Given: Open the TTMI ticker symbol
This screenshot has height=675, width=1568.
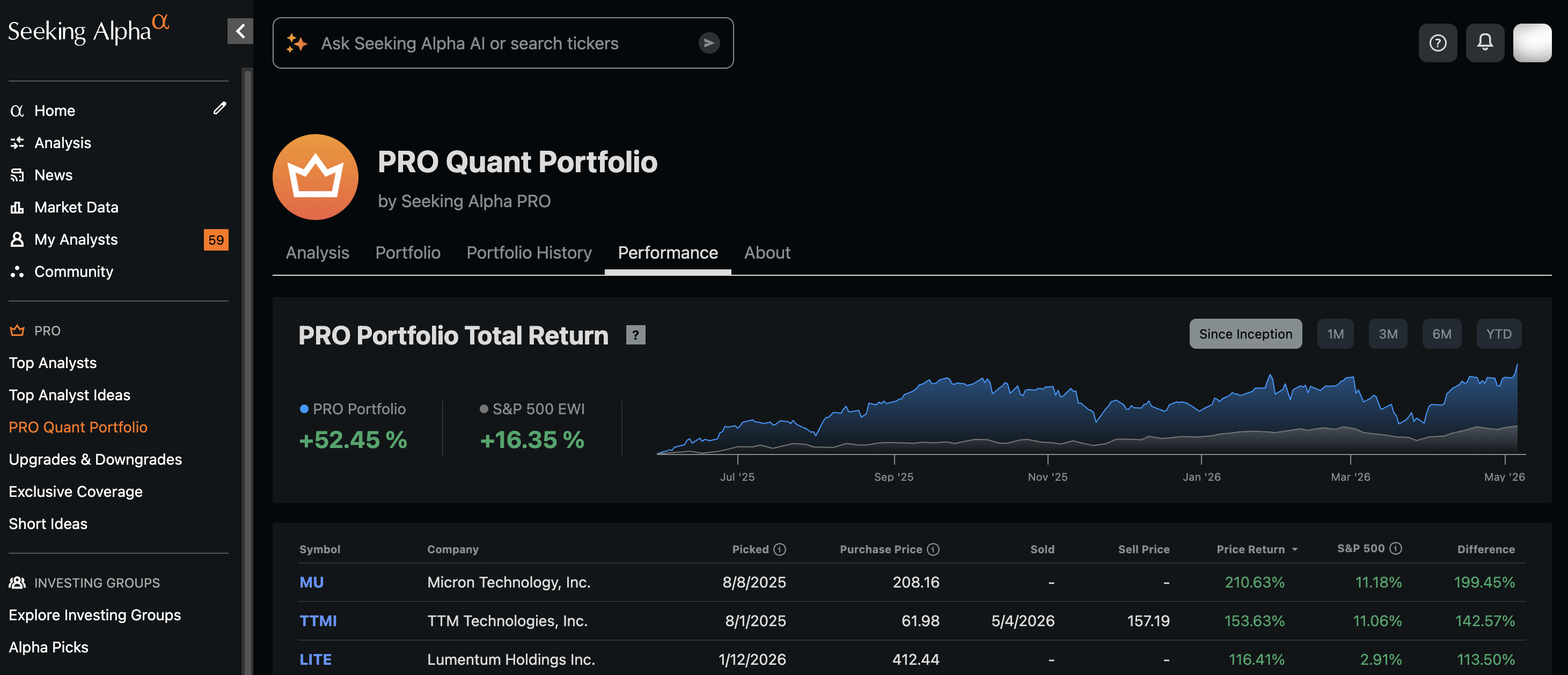Looking at the screenshot, I should [x=318, y=621].
